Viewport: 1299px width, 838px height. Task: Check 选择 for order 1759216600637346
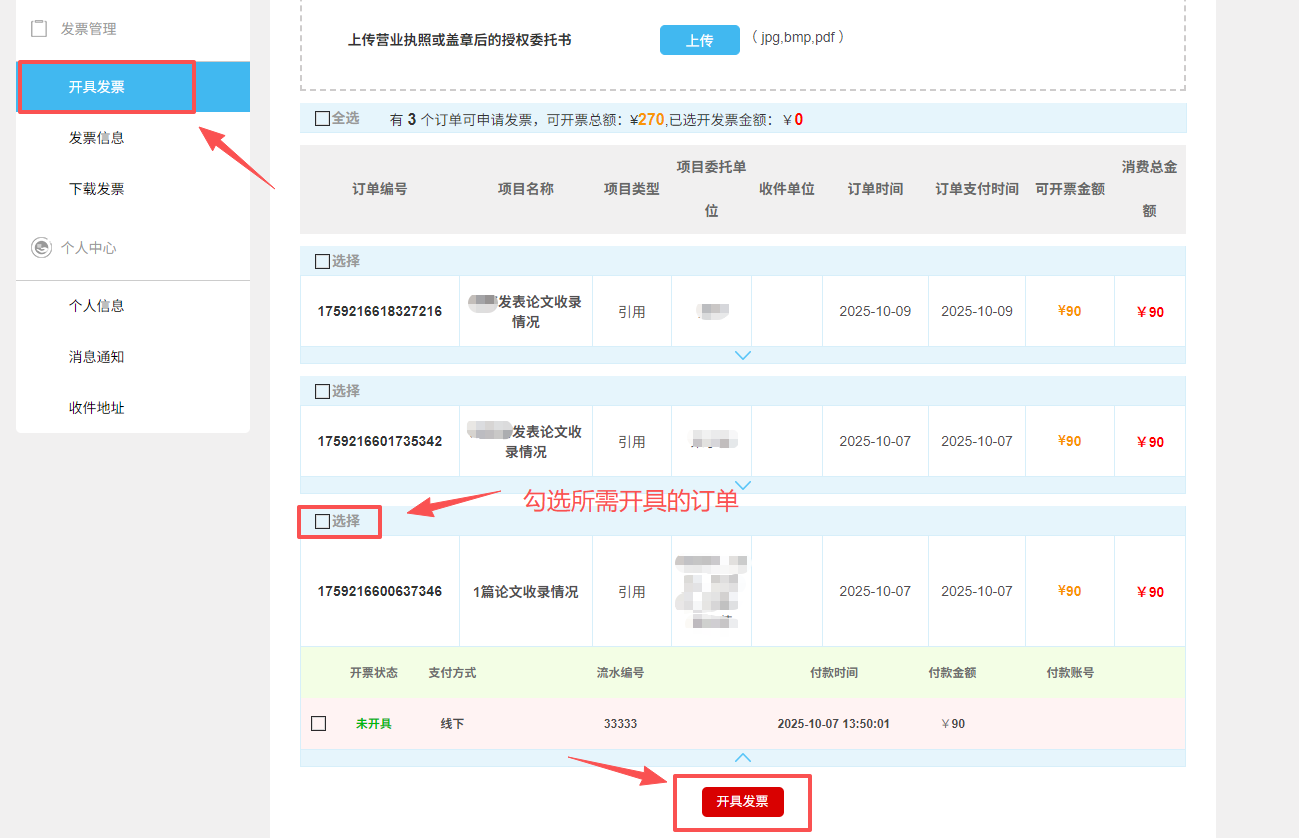(x=322, y=521)
